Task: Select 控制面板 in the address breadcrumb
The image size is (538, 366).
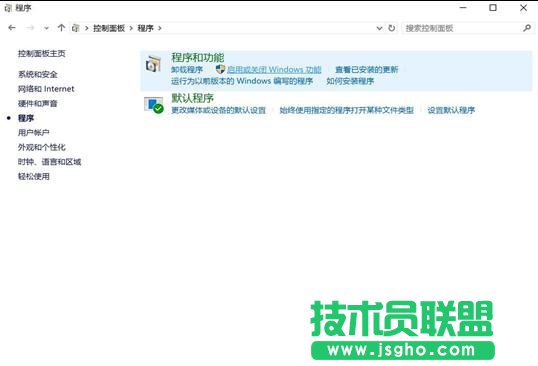Action: (x=109, y=28)
